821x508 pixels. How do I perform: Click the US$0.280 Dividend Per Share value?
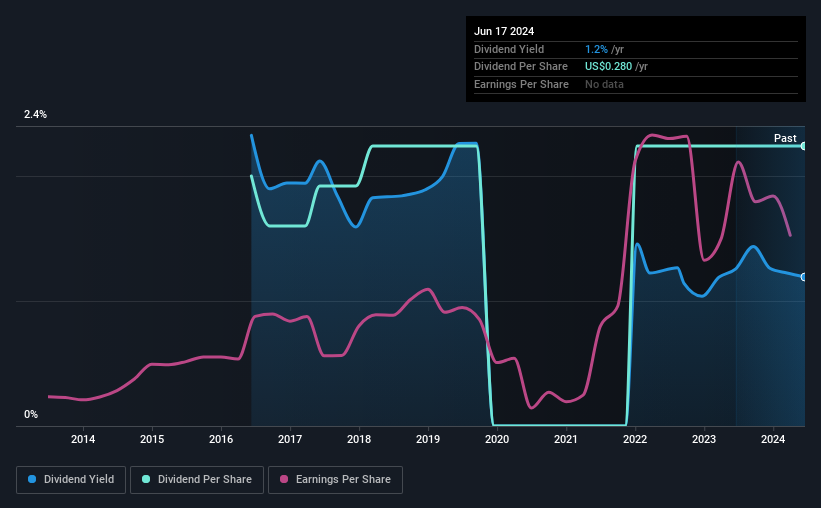pyautogui.click(x=608, y=67)
